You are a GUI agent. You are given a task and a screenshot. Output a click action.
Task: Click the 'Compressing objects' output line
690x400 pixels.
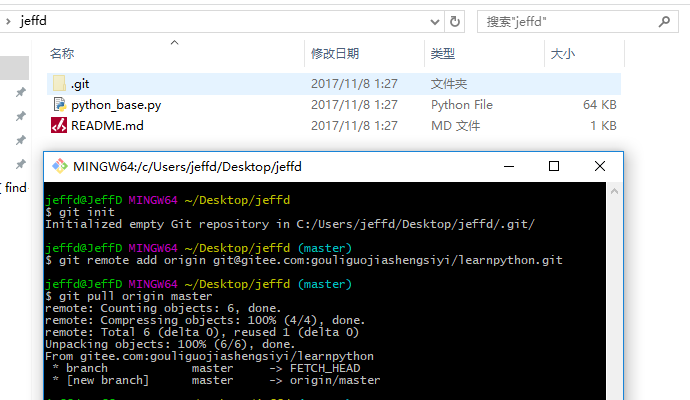point(205,320)
